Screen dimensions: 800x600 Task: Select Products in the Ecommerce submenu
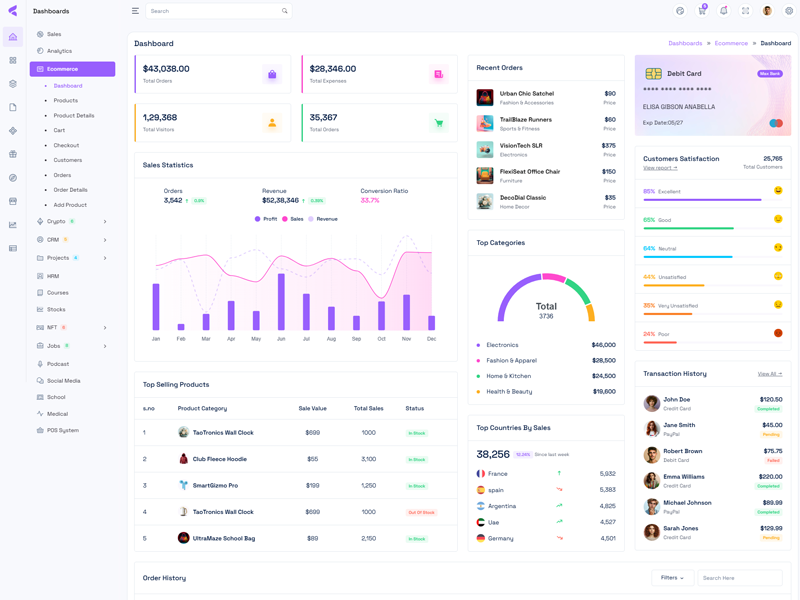pos(66,101)
